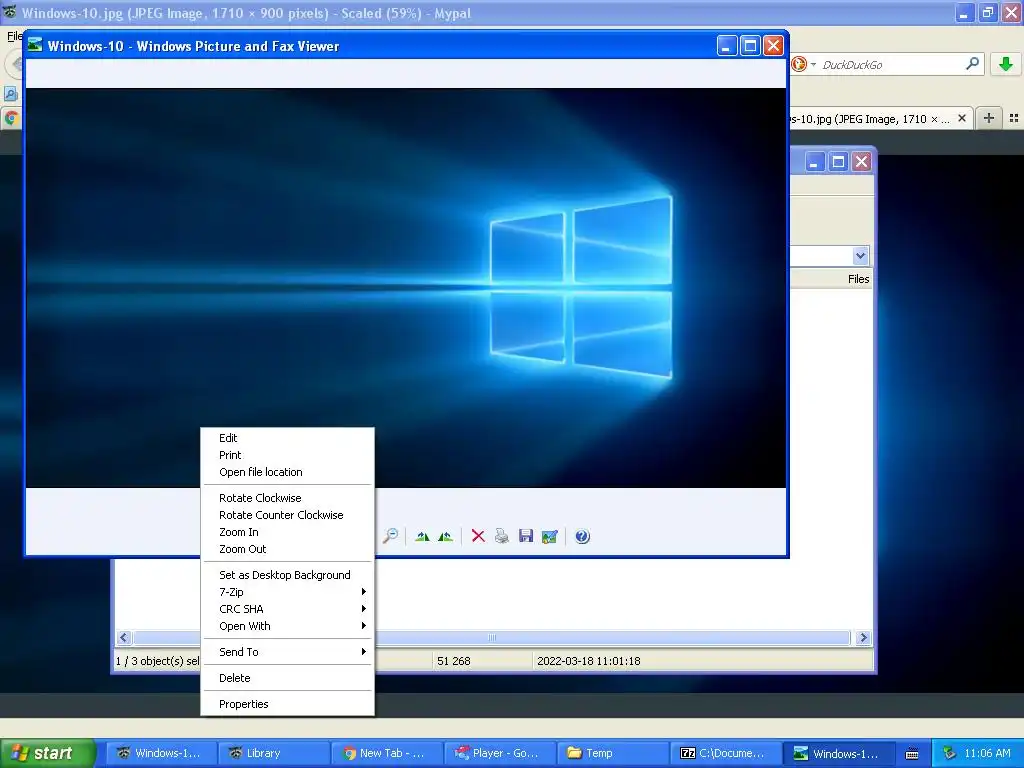The width and height of the screenshot is (1024, 768).
Task: Expand the Send To submenu
Action: (287, 652)
